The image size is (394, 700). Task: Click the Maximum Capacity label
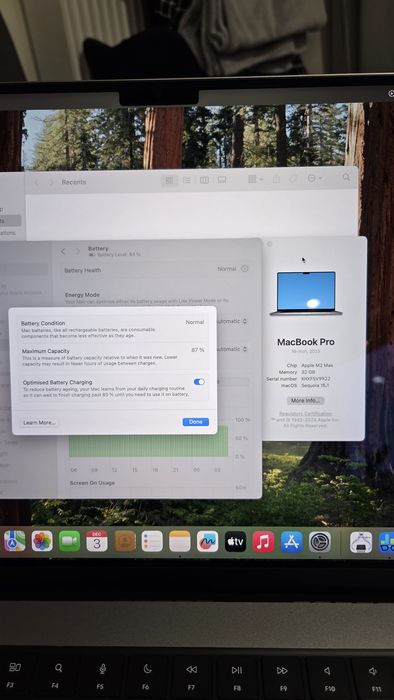point(46,351)
